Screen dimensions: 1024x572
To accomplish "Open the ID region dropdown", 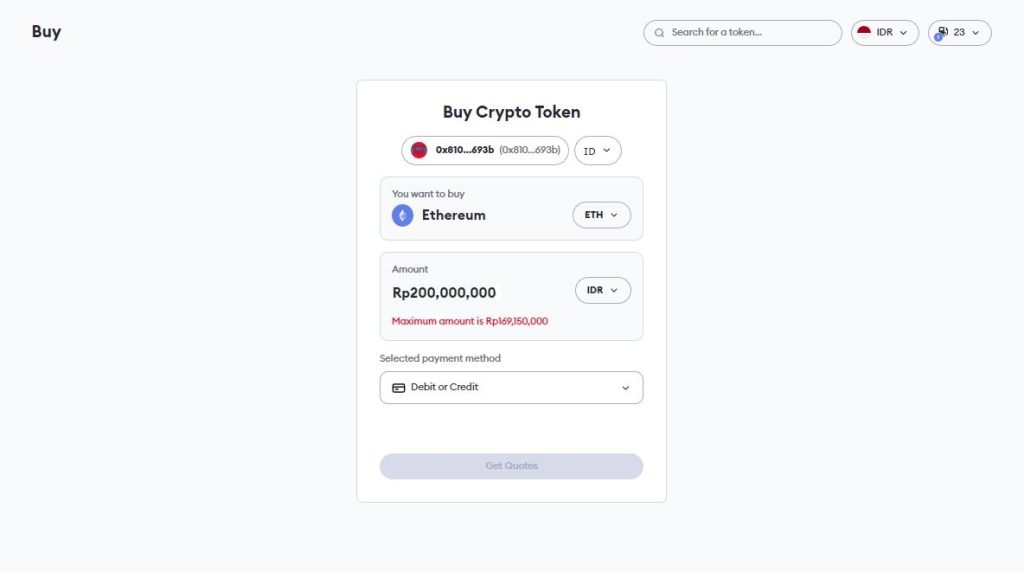I will (598, 151).
